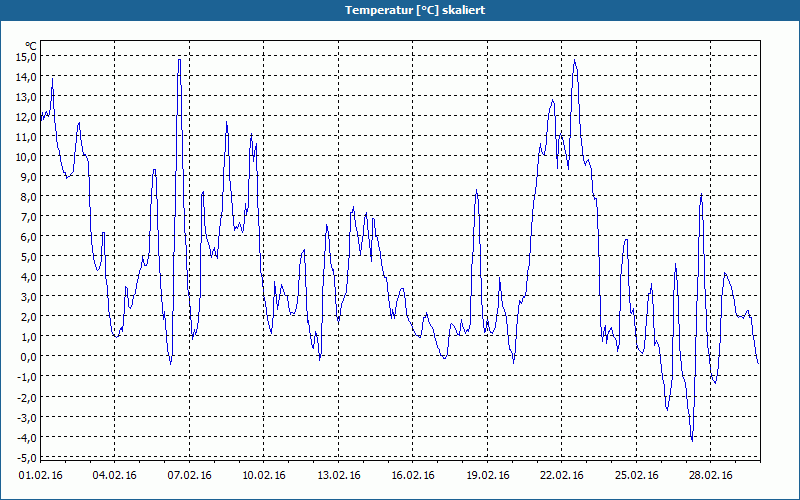The width and height of the screenshot is (800, 500).
Task: Click the 4,0 y-axis label
Action: (28, 277)
